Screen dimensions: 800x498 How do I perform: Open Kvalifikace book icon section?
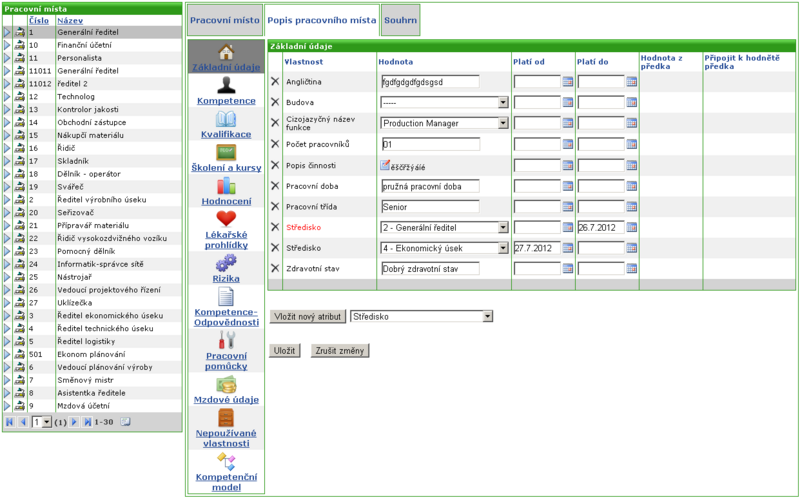[x=226, y=119]
